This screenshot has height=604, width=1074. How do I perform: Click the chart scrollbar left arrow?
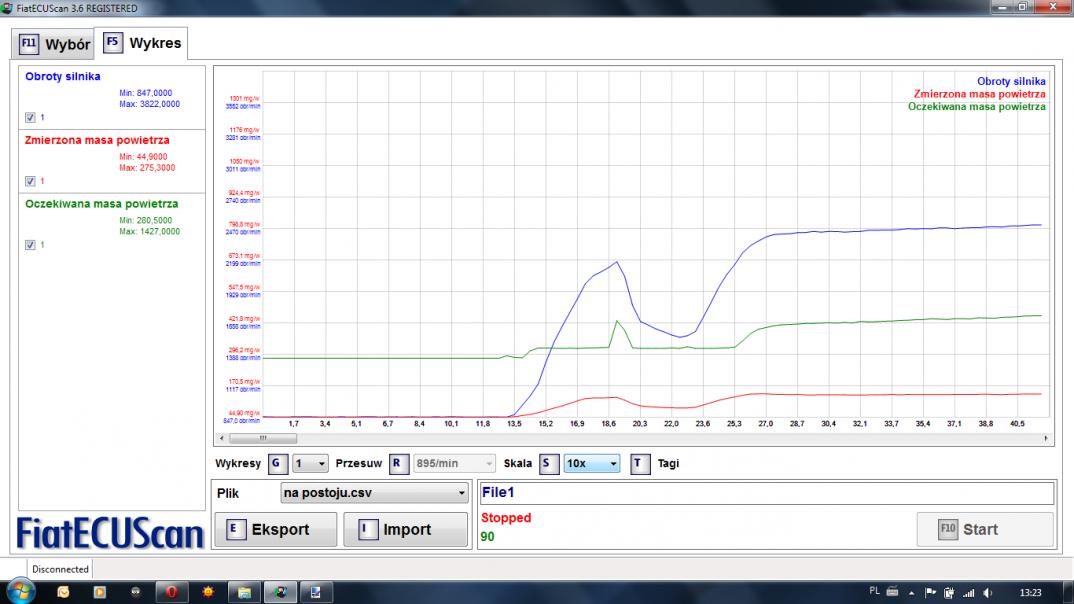[x=221, y=438]
